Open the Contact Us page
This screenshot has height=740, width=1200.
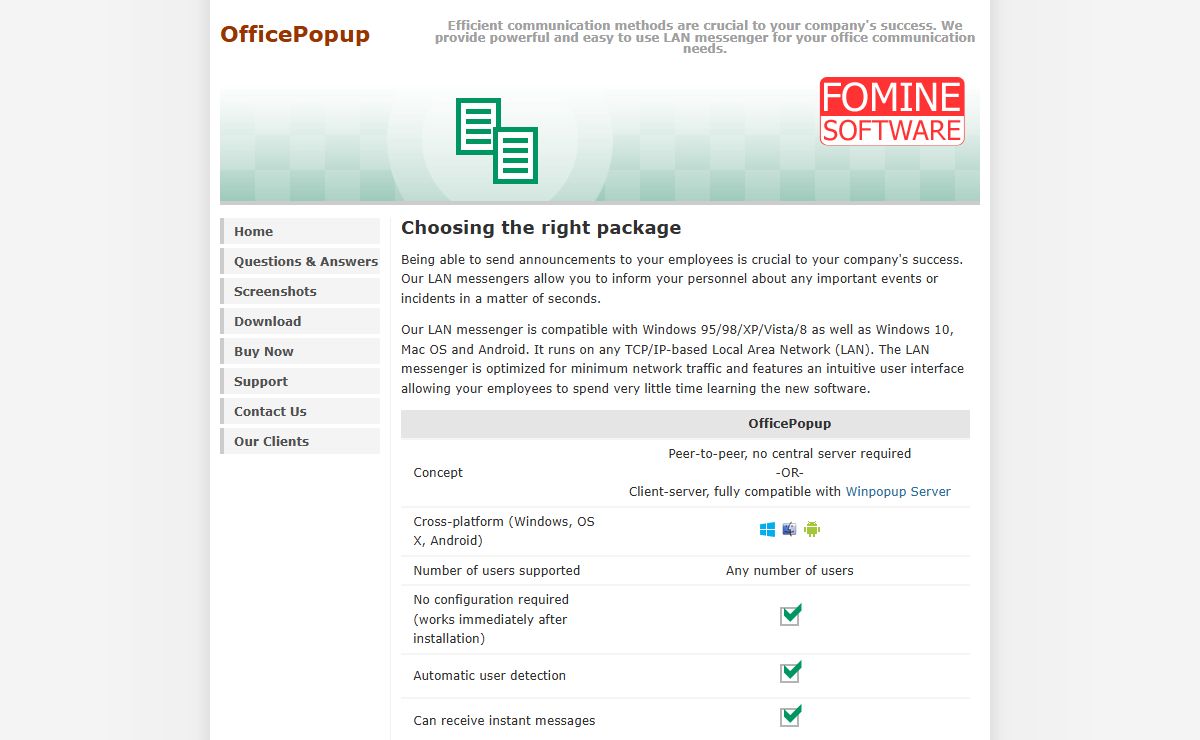pyautogui.click(x=300, y=411)
